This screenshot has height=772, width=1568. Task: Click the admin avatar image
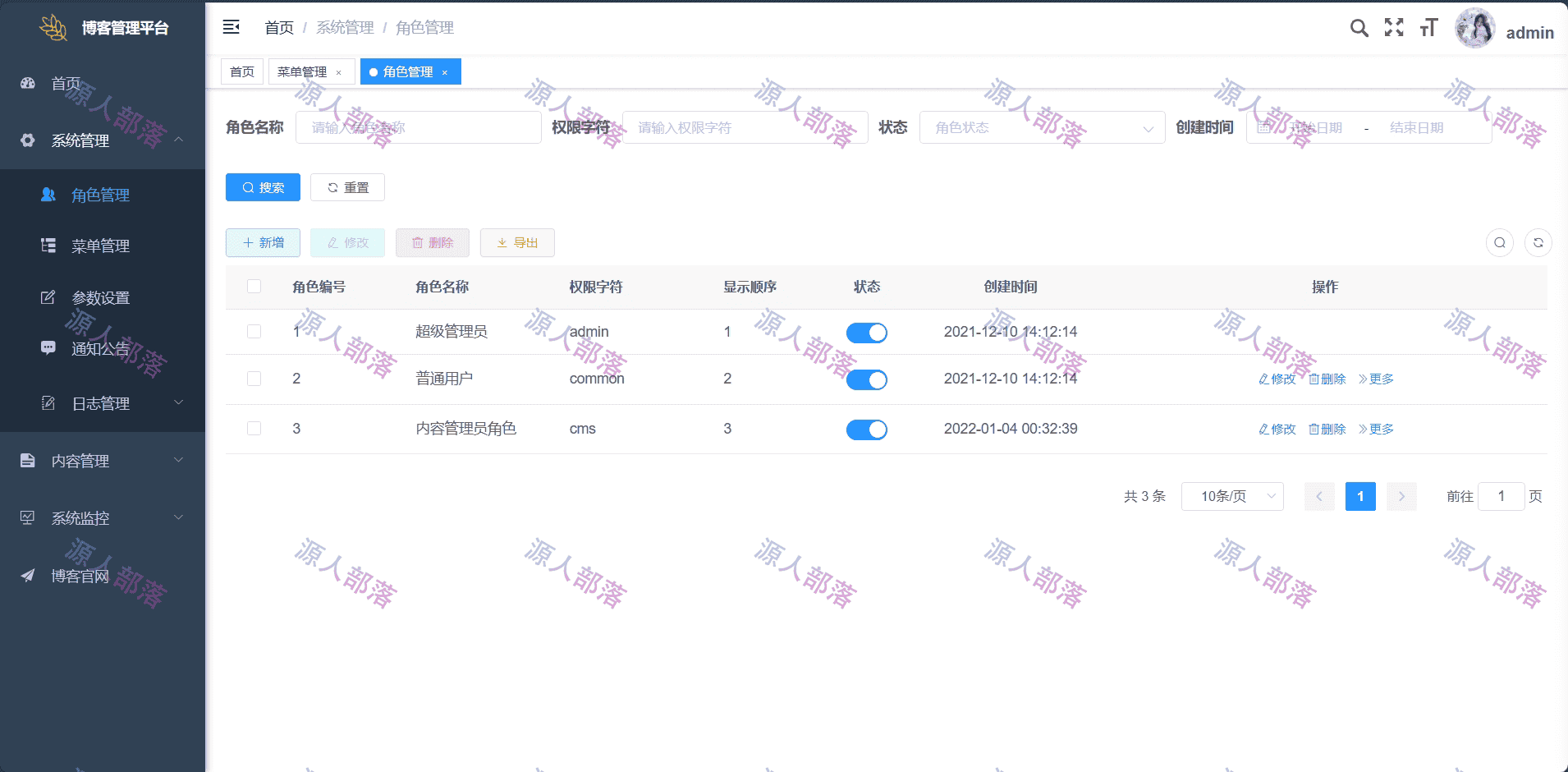pyautogui.click(x=1475, y=29)
